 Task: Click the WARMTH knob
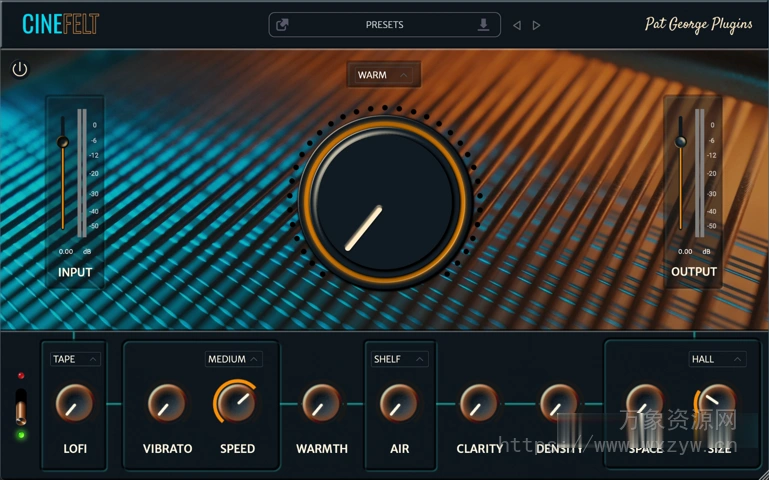(321, 404)
